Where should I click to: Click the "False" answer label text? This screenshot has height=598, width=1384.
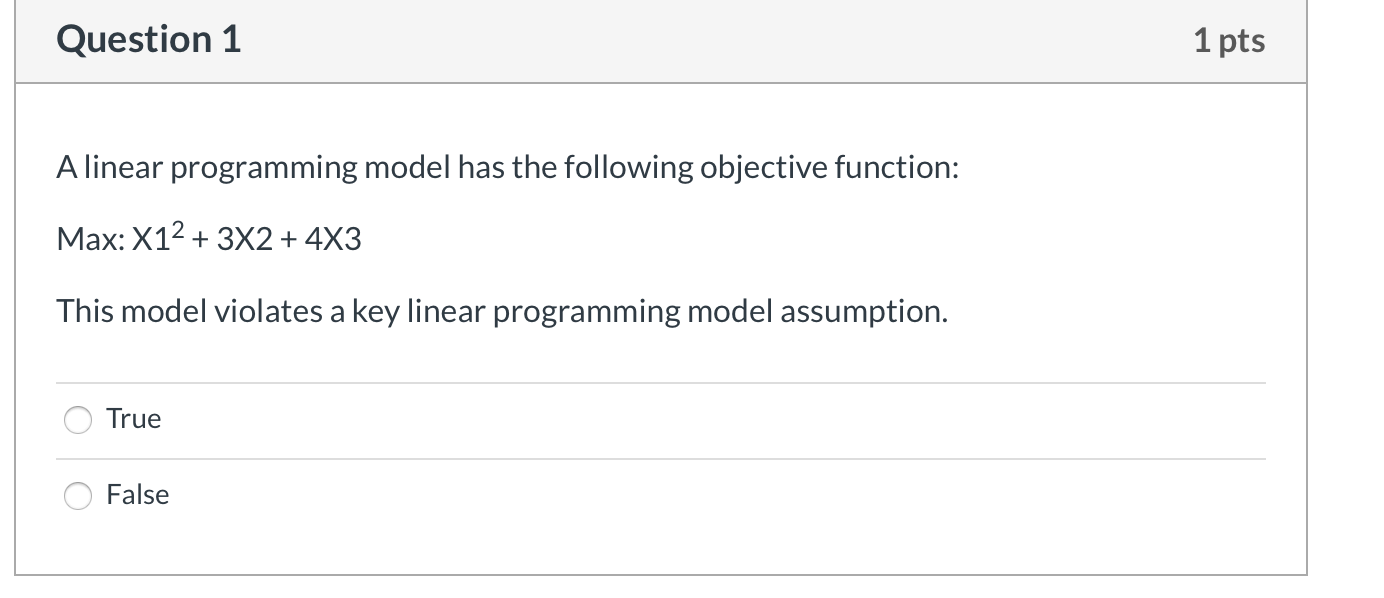click(x=138, y=495)
